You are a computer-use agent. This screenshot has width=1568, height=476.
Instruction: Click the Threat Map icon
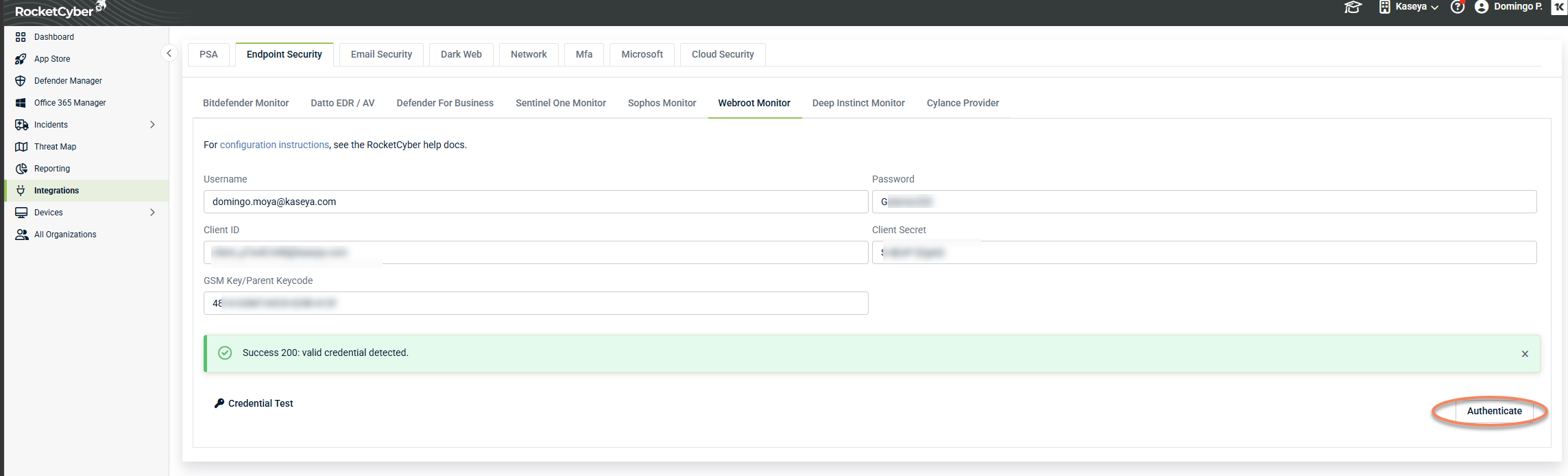pos(21,147)
